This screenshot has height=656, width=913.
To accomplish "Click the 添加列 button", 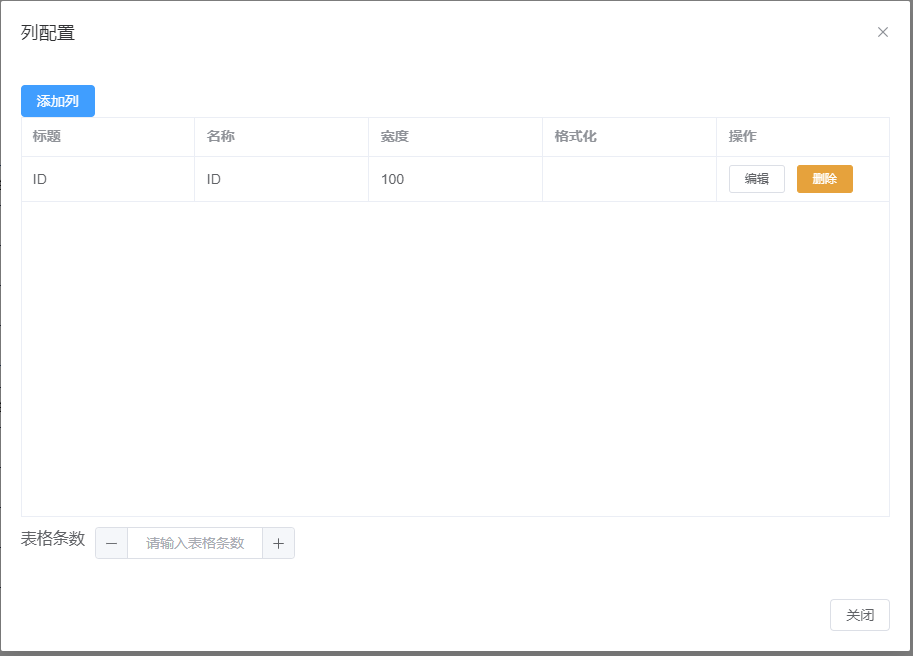I will coord(58,101).
